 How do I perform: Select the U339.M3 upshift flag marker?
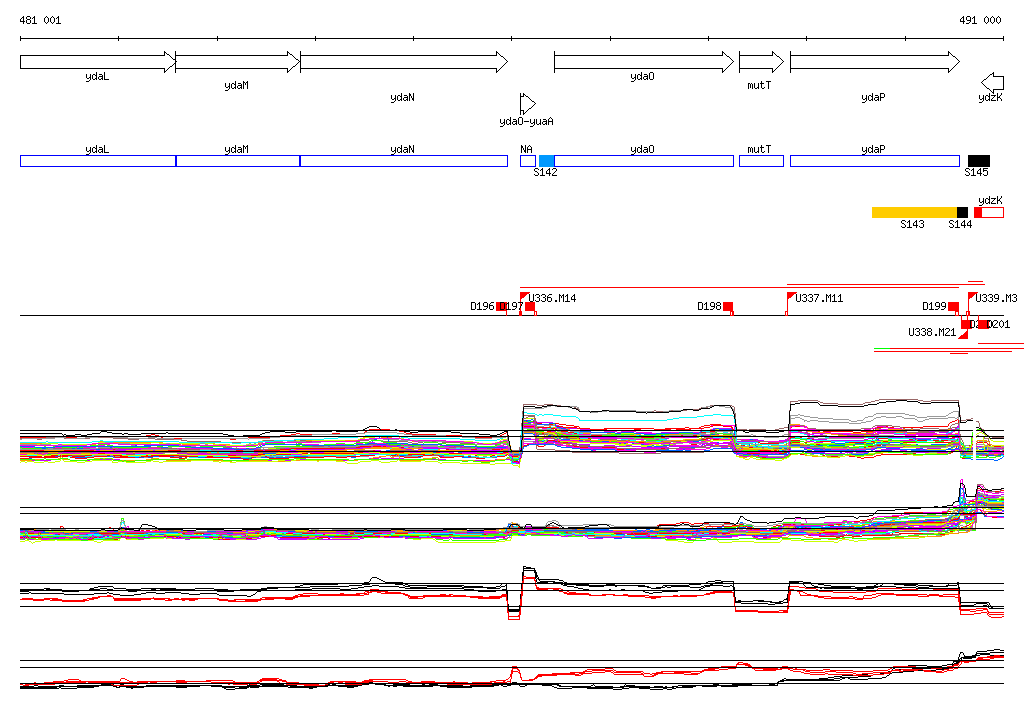972,297
